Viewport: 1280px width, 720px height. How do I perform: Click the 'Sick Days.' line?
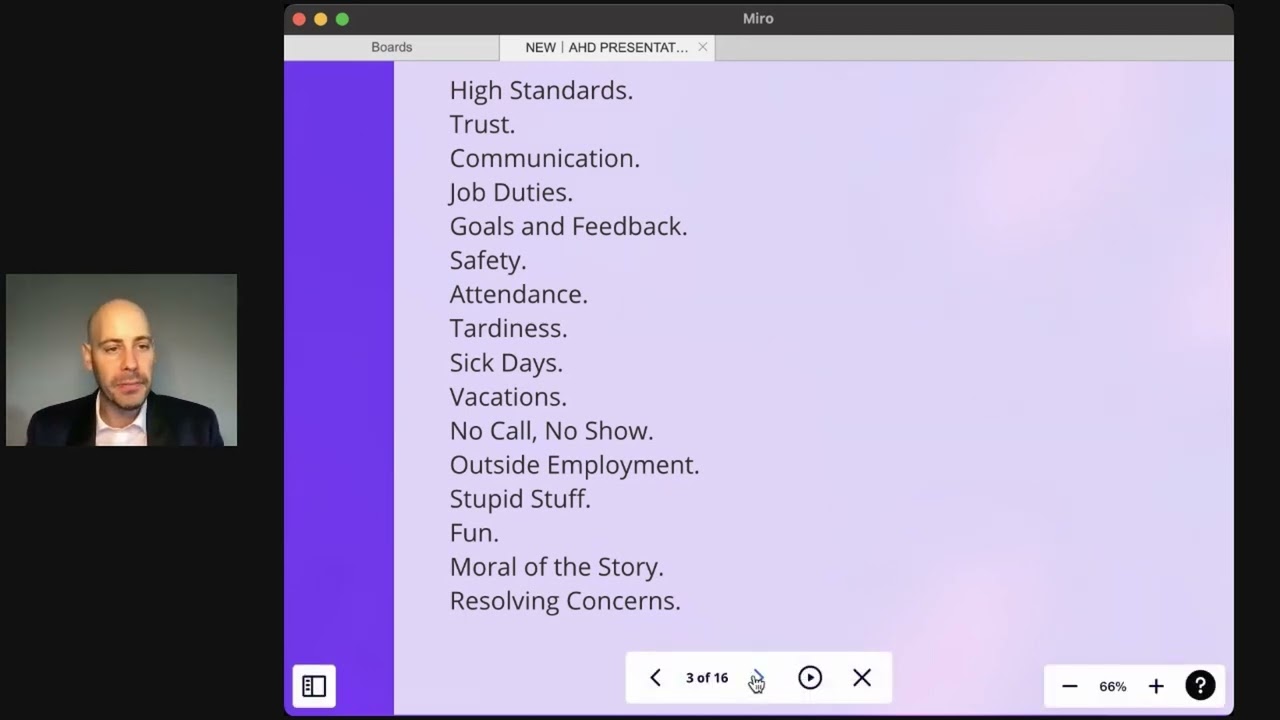[x=506, y=362]
